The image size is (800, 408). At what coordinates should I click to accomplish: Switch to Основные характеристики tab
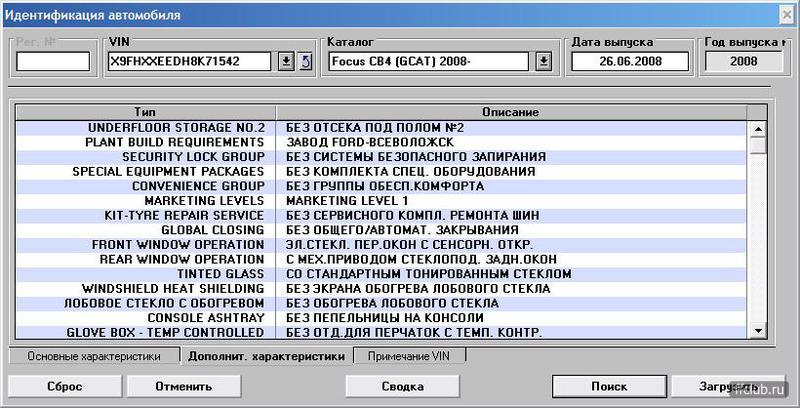tap(94, 356)
